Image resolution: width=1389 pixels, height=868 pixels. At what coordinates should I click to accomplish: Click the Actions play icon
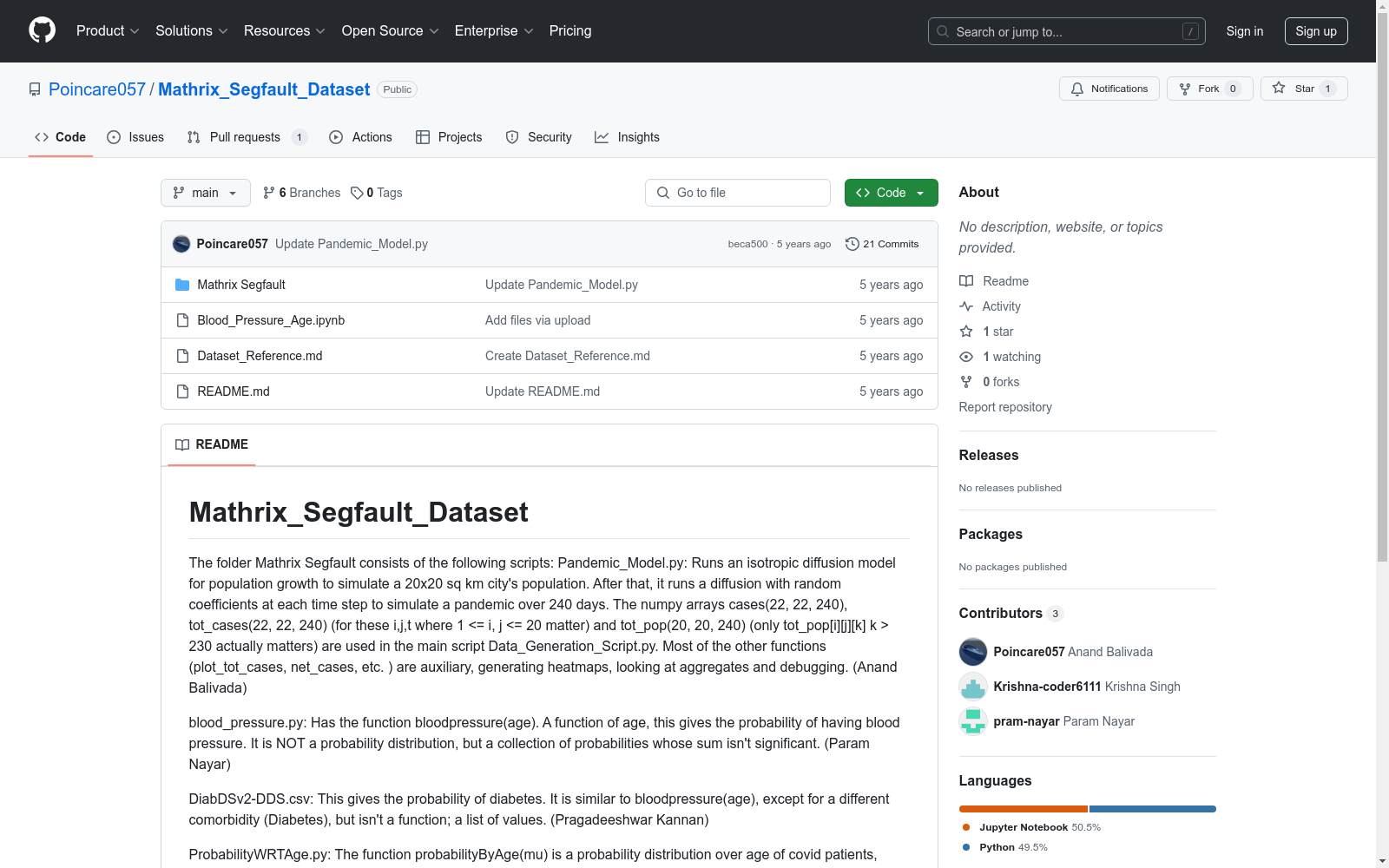point(336,137)
